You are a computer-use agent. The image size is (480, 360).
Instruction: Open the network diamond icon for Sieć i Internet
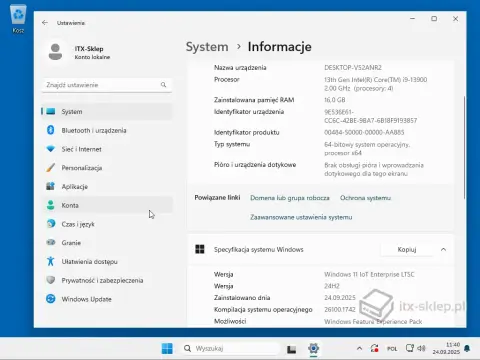tap(51, 149)
